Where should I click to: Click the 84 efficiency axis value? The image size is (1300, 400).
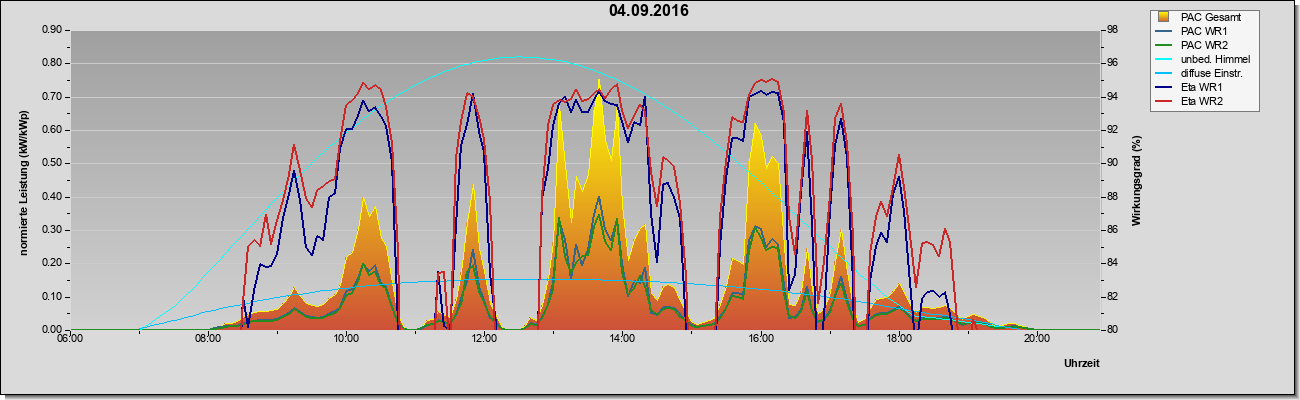[x=1112, y=263]
